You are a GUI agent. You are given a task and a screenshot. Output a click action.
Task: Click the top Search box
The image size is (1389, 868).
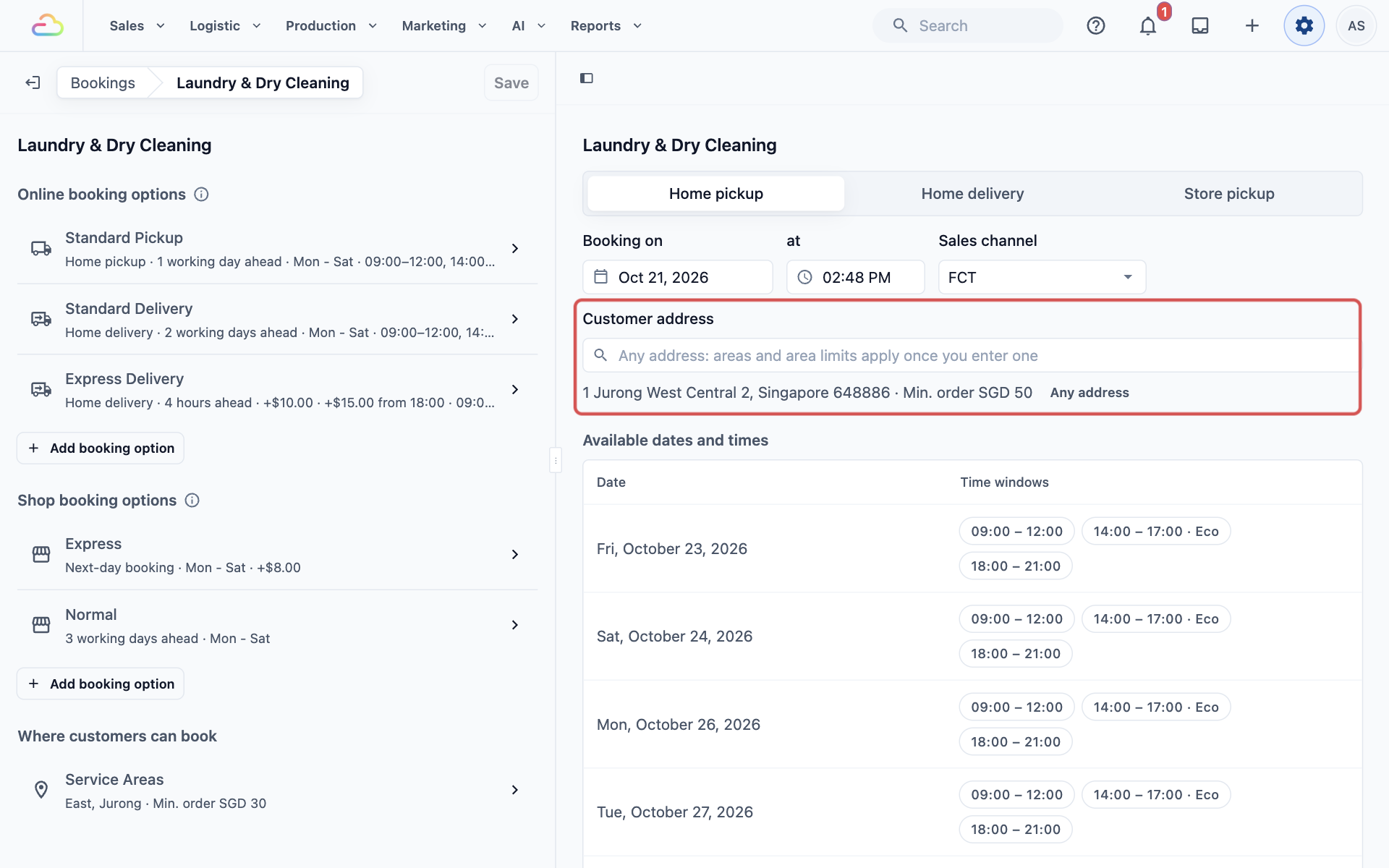(968, 25)
